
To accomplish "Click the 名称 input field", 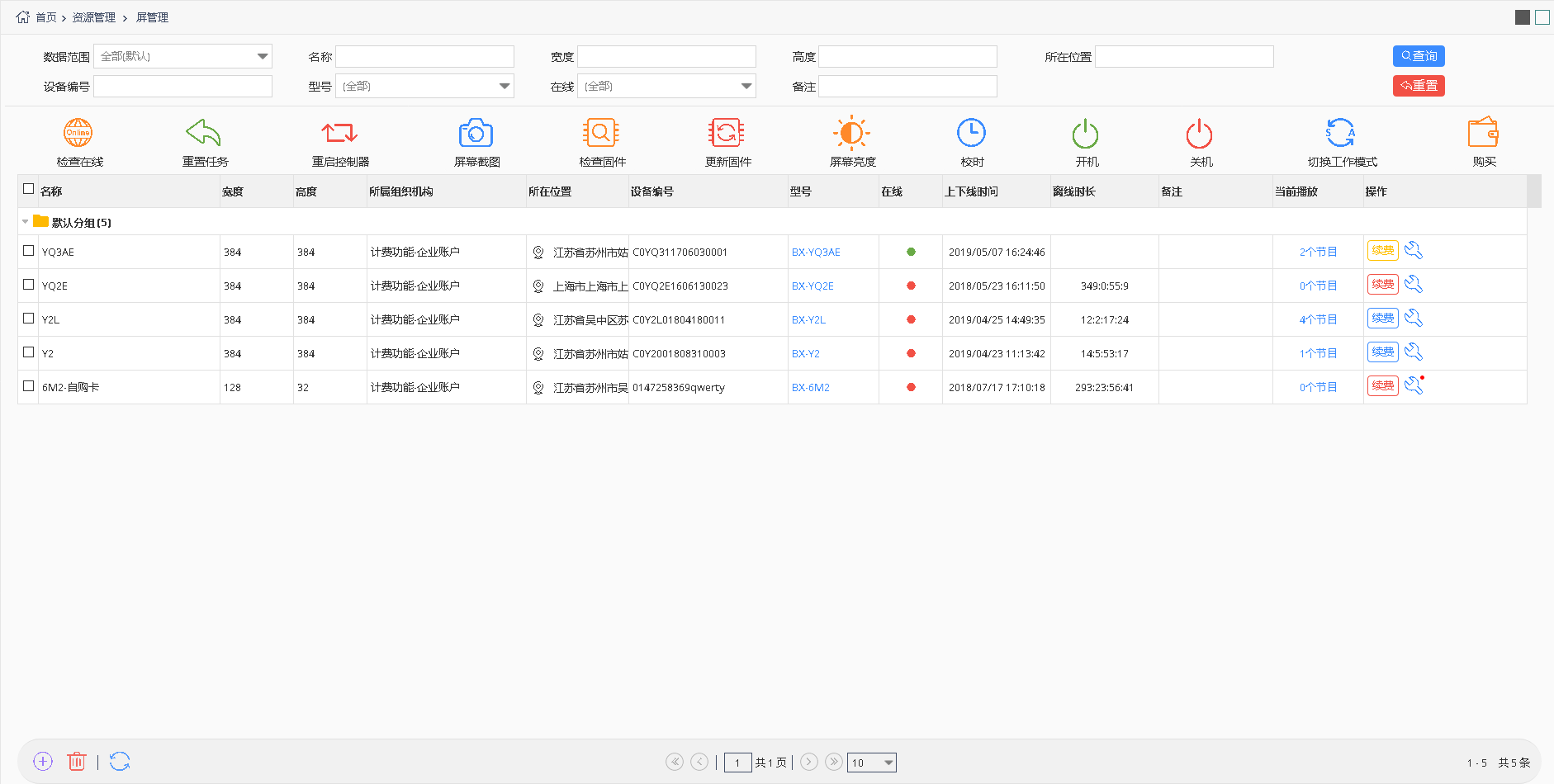I will [x=424, y=56].
